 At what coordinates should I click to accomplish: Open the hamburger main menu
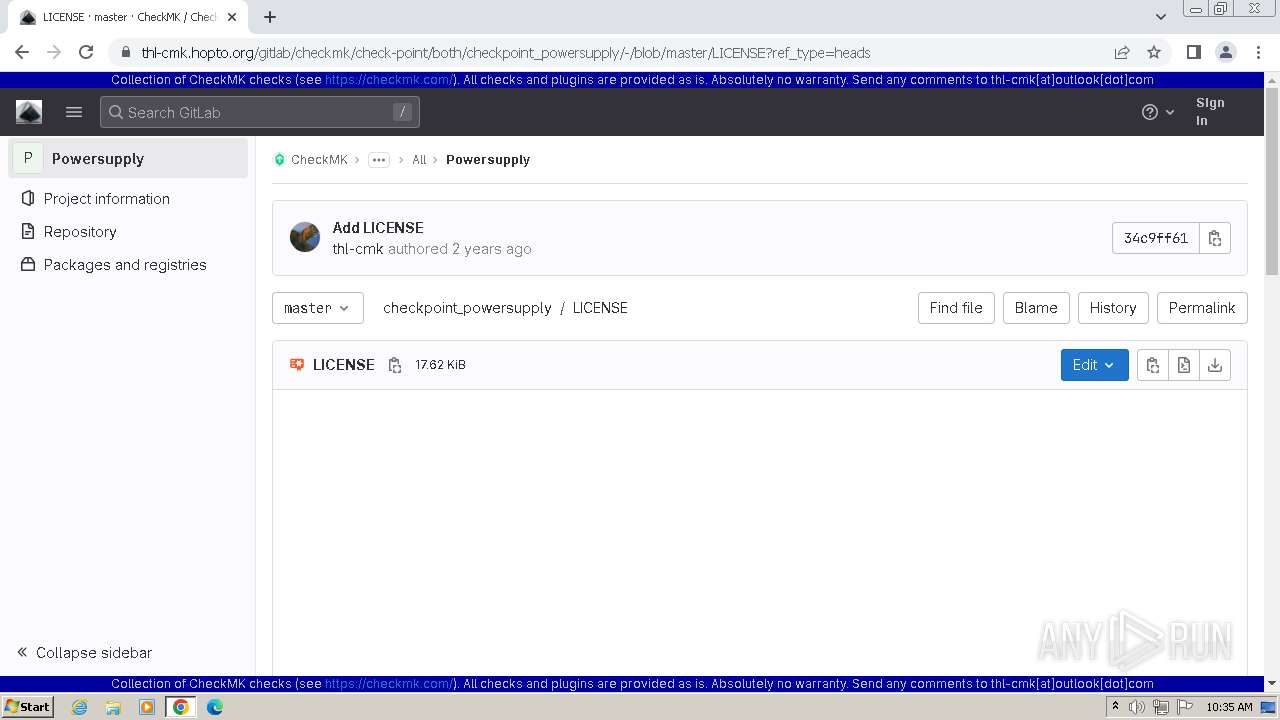[74, 112]
